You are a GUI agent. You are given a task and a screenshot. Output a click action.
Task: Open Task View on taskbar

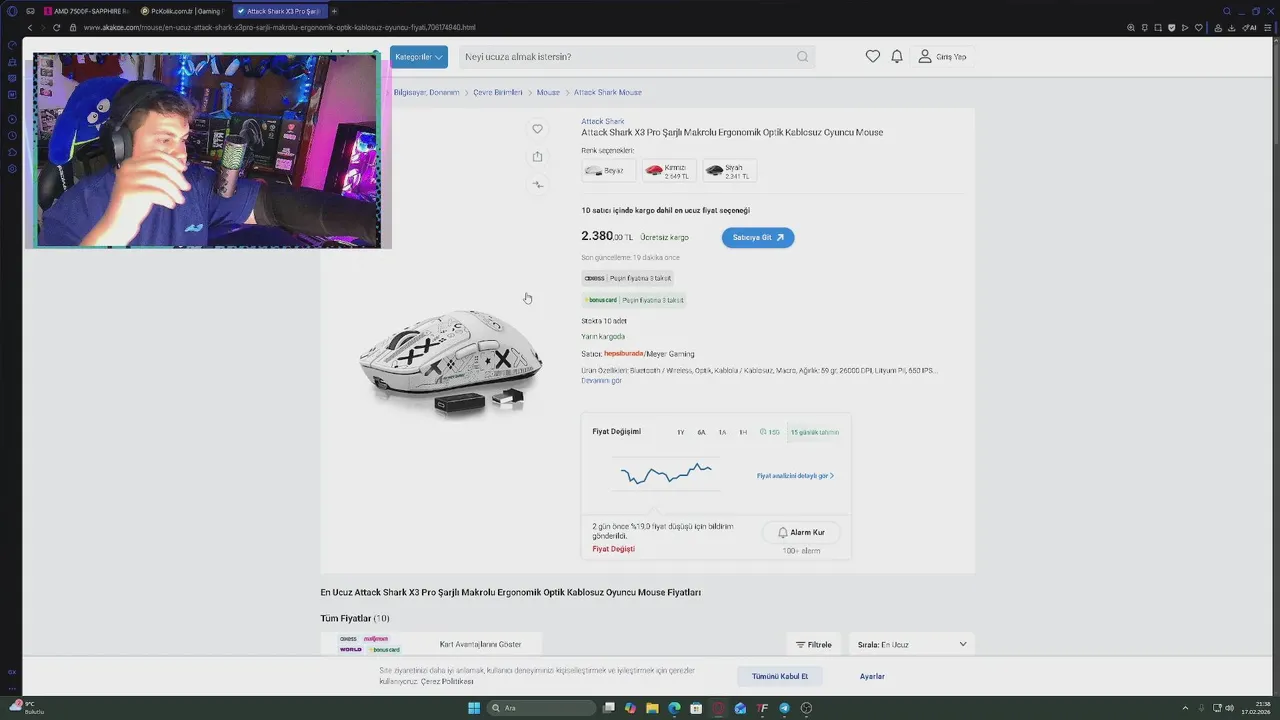click(x=608, y=708)
